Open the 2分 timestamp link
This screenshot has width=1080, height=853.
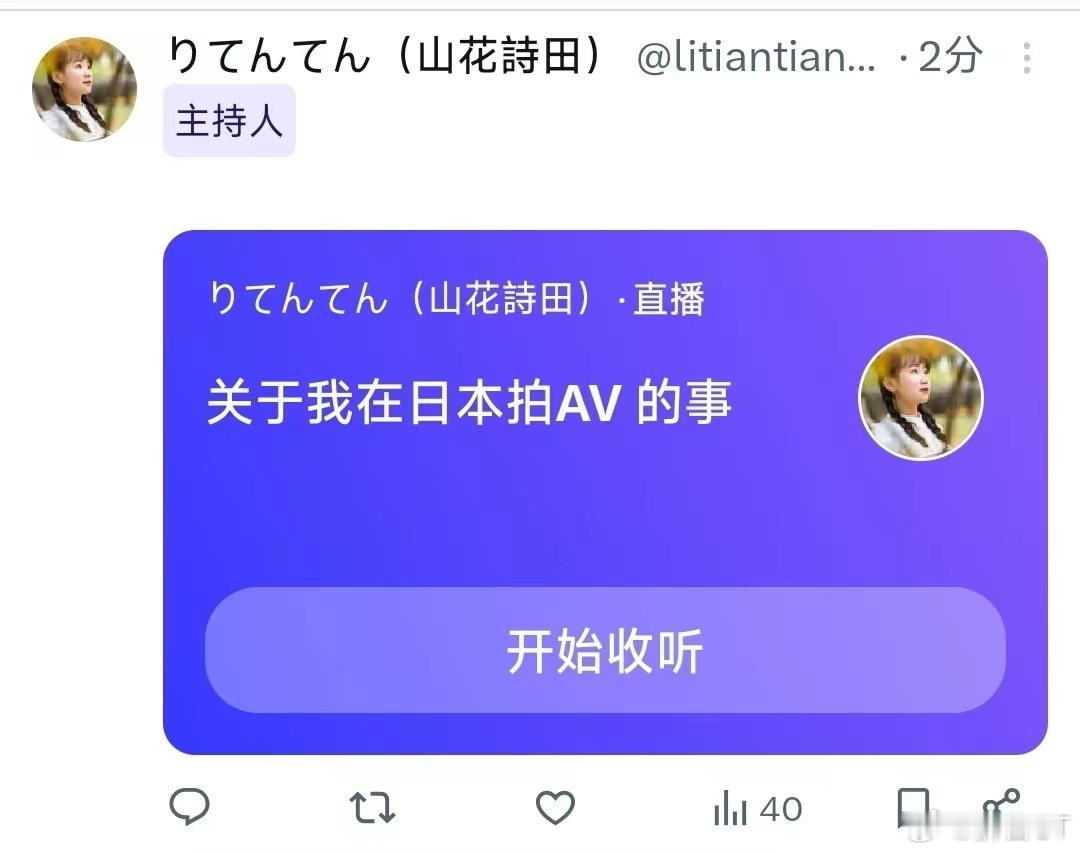[949, 56]
